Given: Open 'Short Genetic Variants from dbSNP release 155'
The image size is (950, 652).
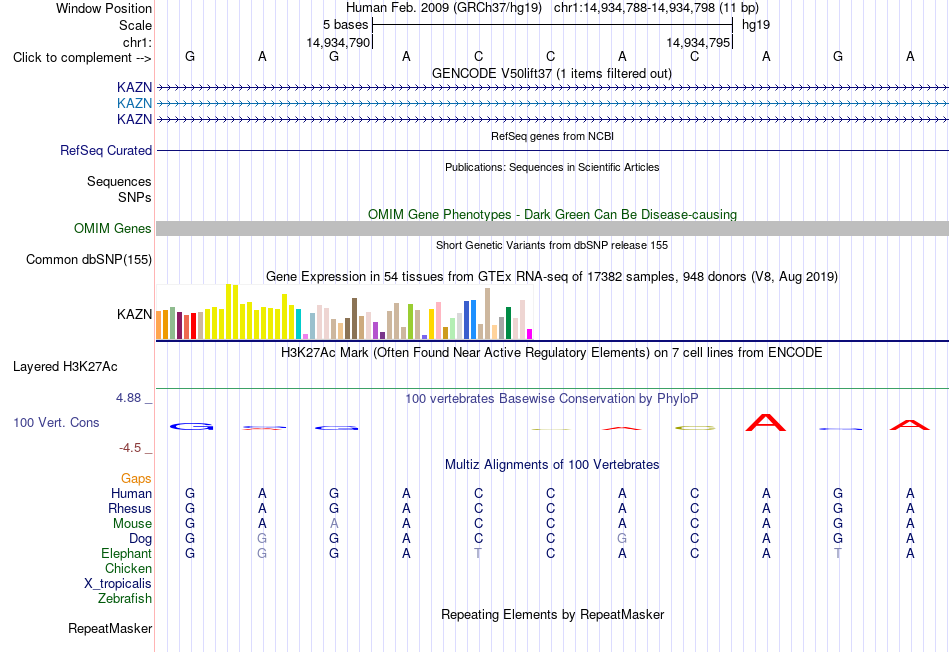Looking at the screenshot, I should [x=552, y=245].
